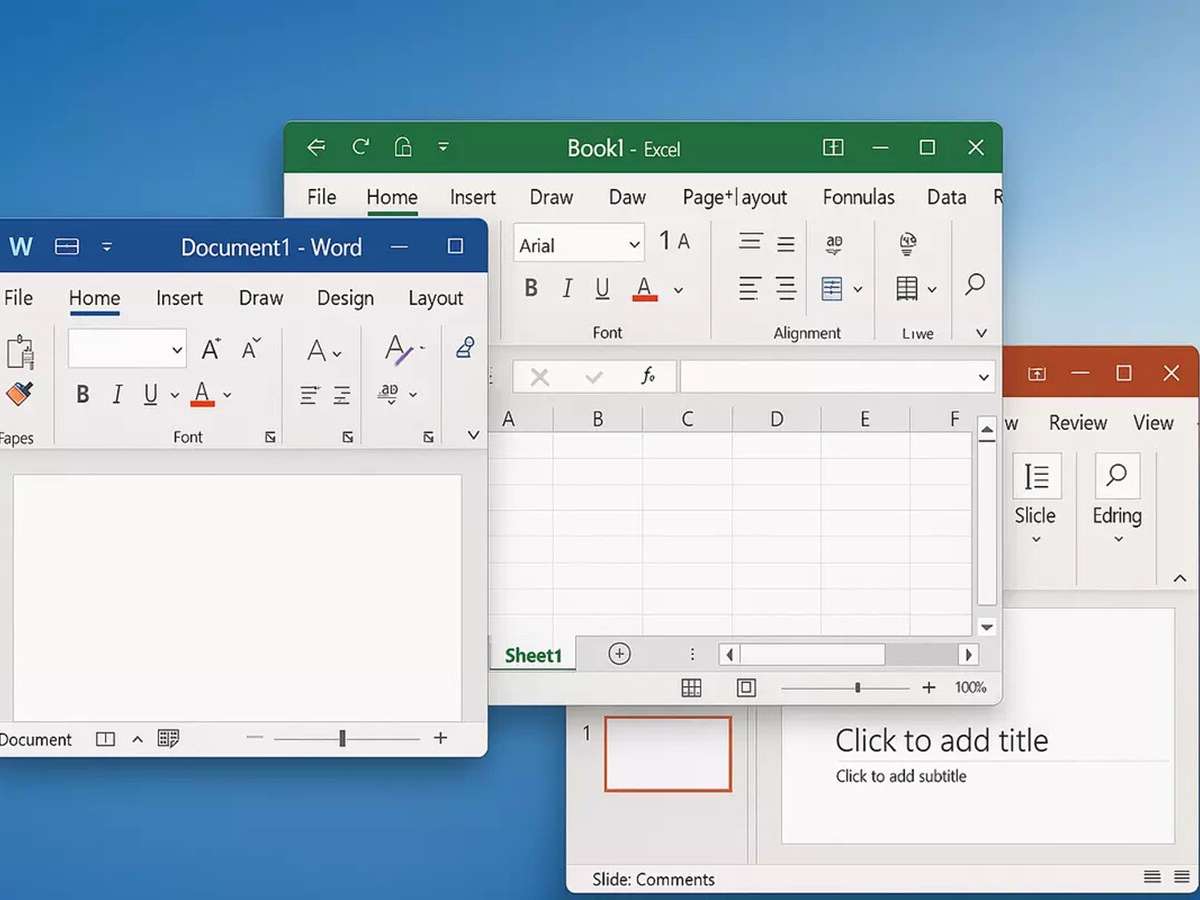Click the Excel redo circular arrow
Image resolution: width=1200 pixels, height=900 pixels.
pyautogui.click(x=361, y=148)
